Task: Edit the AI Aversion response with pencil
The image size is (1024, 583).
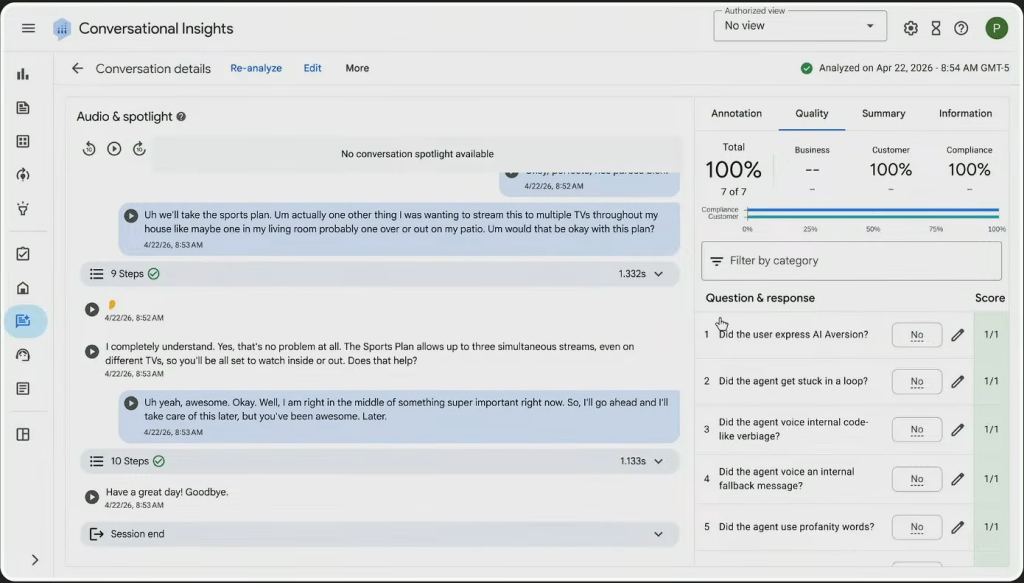Action: 957,335
